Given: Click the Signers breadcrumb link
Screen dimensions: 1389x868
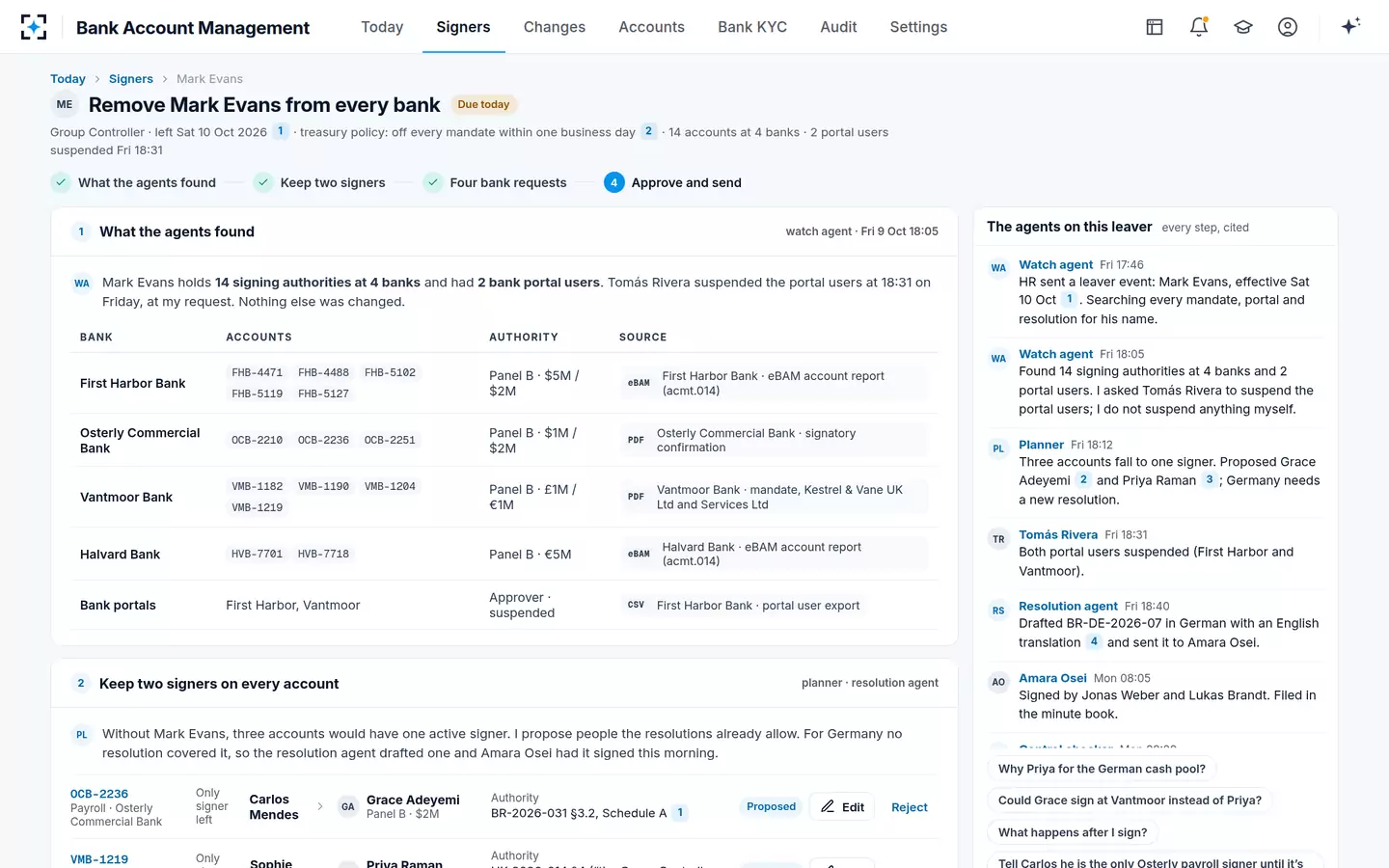Looking at the screenshot, I should click(x=131, y=79).
